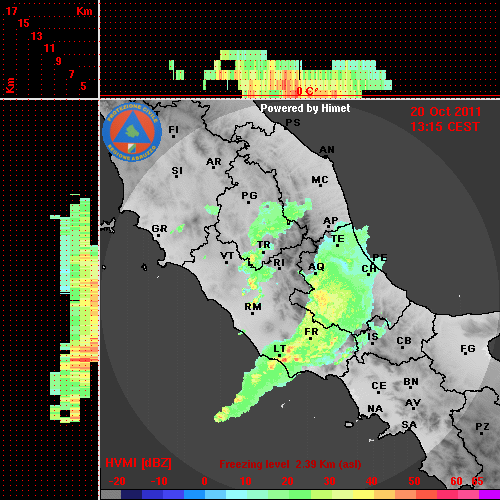Click the 0 dBZ legend value
Image resolution: width=500 pixels, height=500 pixels.
[x=204, y=481]
